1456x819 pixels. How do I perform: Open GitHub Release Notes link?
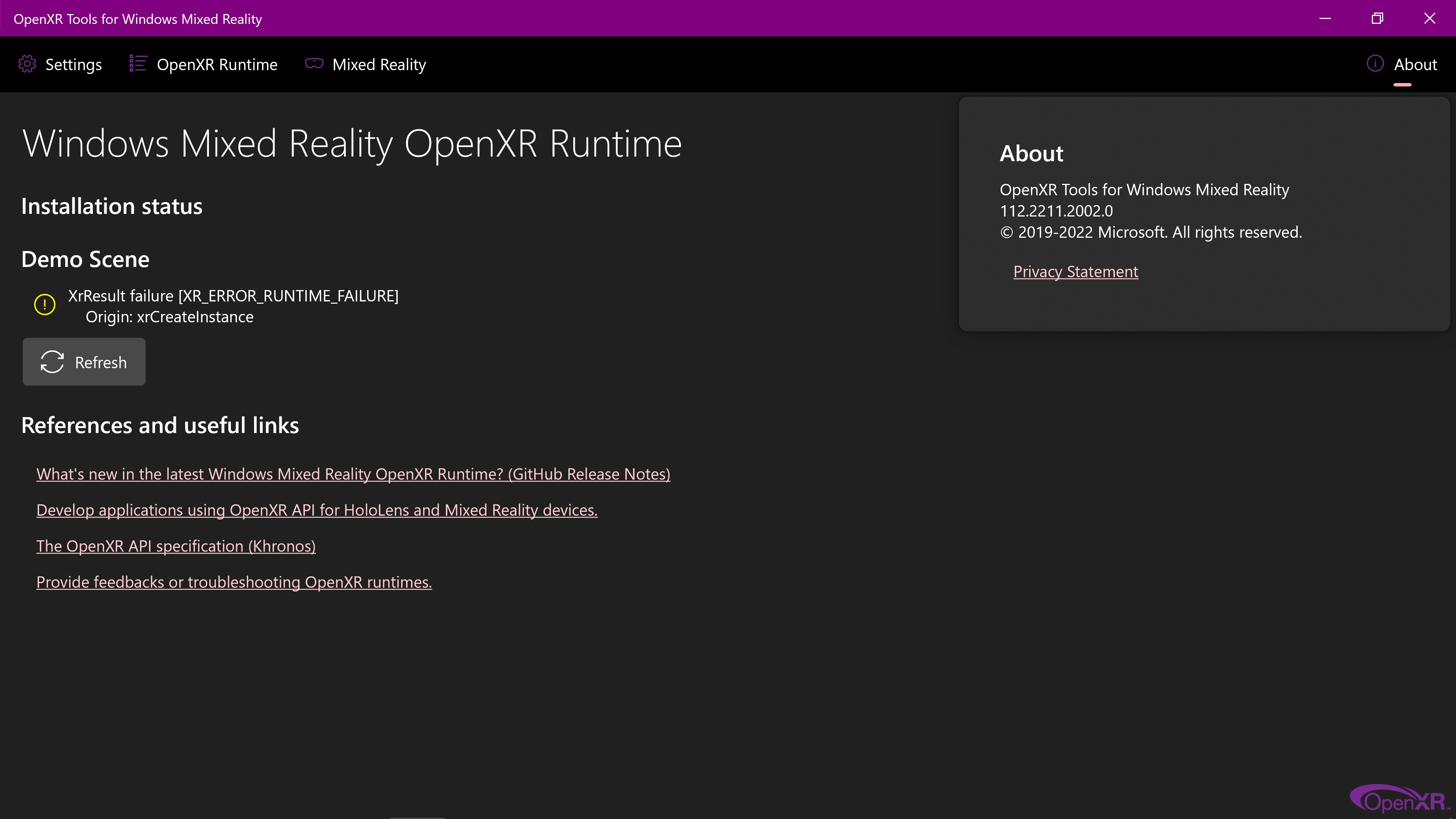coord(353,474)
